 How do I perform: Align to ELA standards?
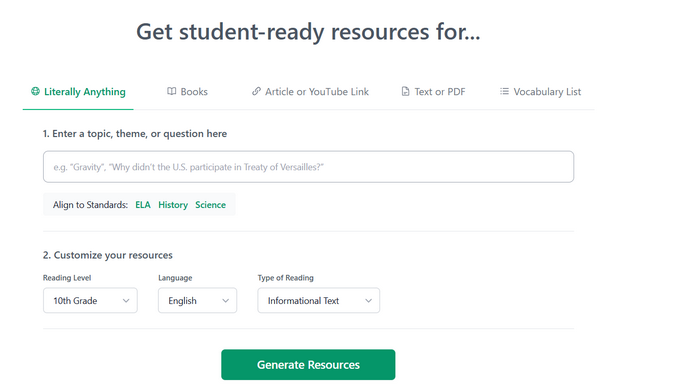click(x=143, y=205)
